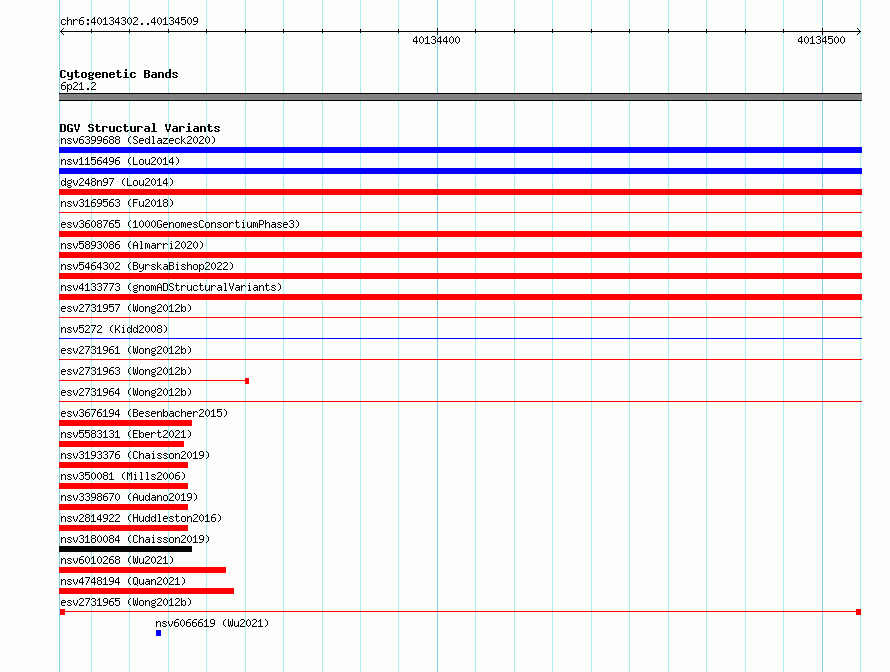
Task: Select the small blue square for nsv6066619
Action: pyautogui.click(x=158, y=633)
